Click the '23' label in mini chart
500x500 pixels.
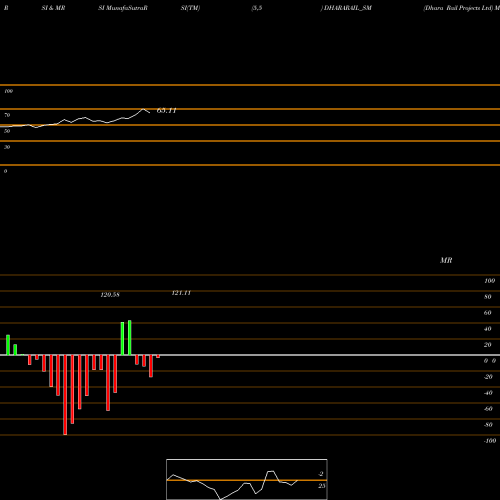pyautogui.click(x=322, y=486)
